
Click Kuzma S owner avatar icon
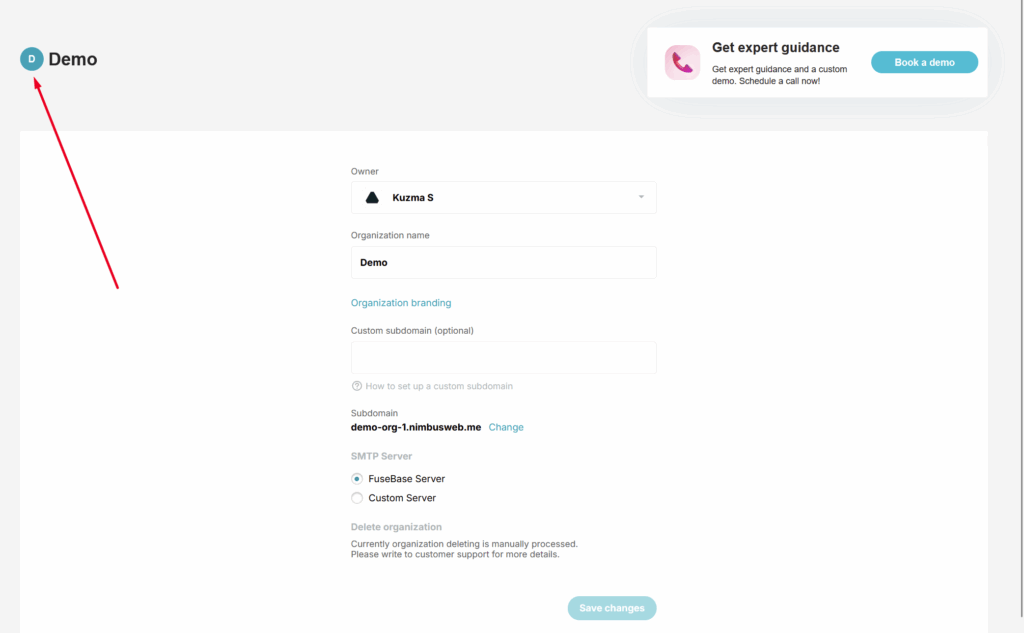tap(372, 198)
